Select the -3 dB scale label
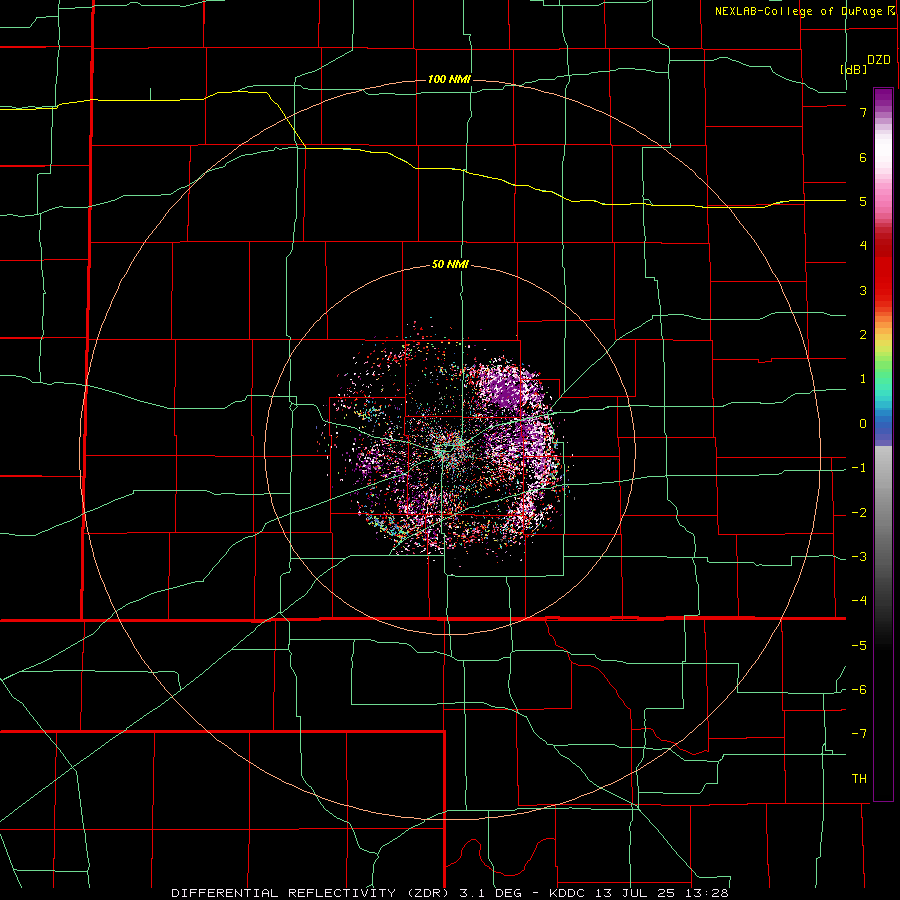This screenshot has height=900, width=900. 859,557
